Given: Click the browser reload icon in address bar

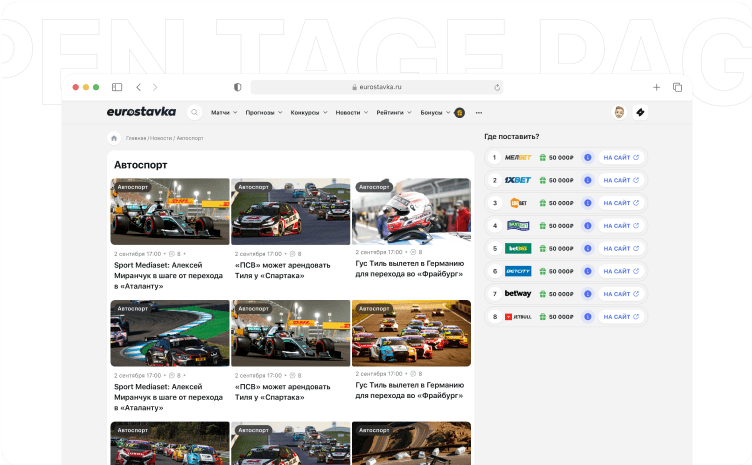Looking at the screenshot, I should tap(497, 87).
